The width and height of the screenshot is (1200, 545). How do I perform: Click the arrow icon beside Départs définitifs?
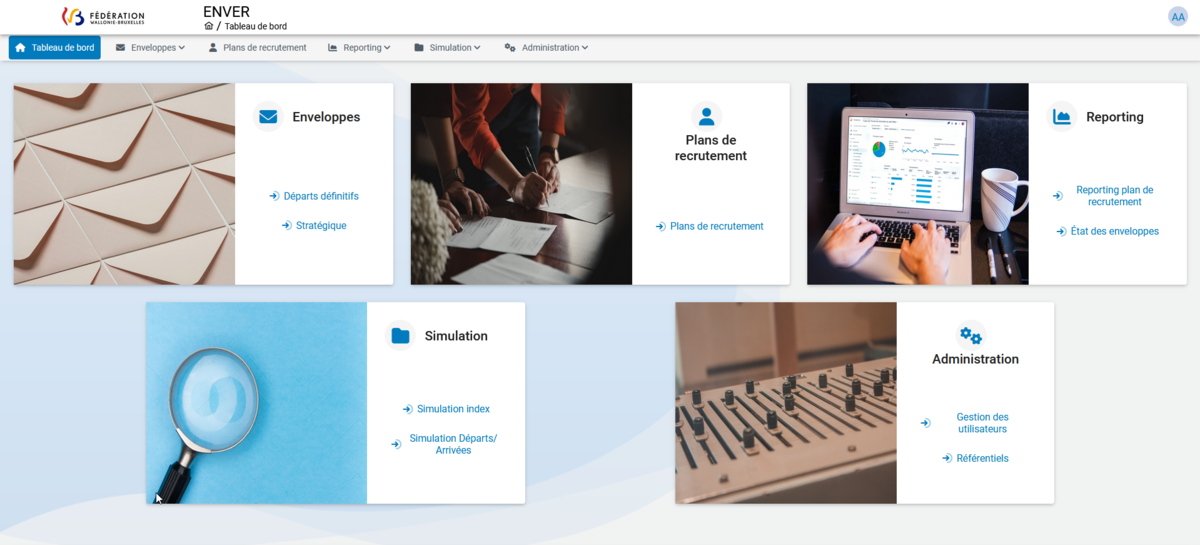(x=274, y=196)
